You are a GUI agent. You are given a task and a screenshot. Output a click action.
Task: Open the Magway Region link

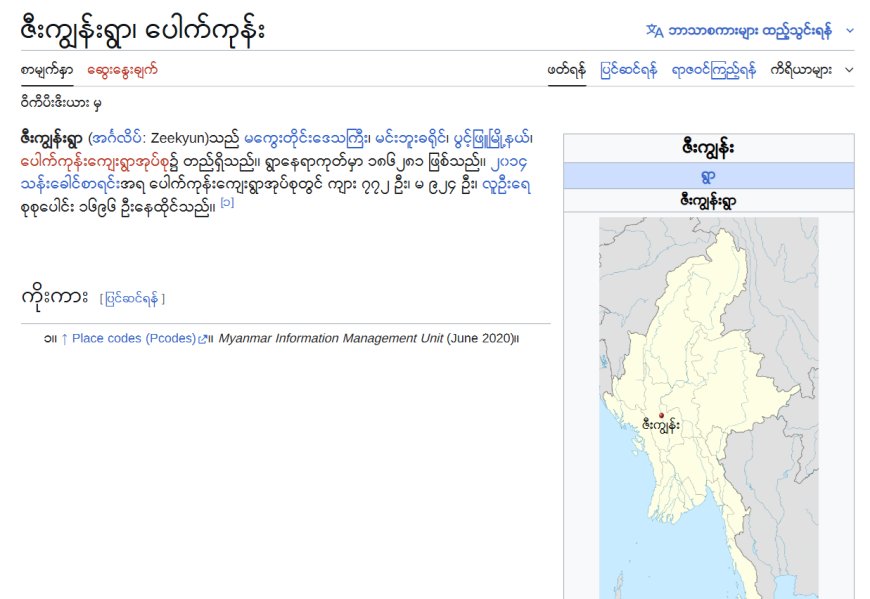pos(305,138)
